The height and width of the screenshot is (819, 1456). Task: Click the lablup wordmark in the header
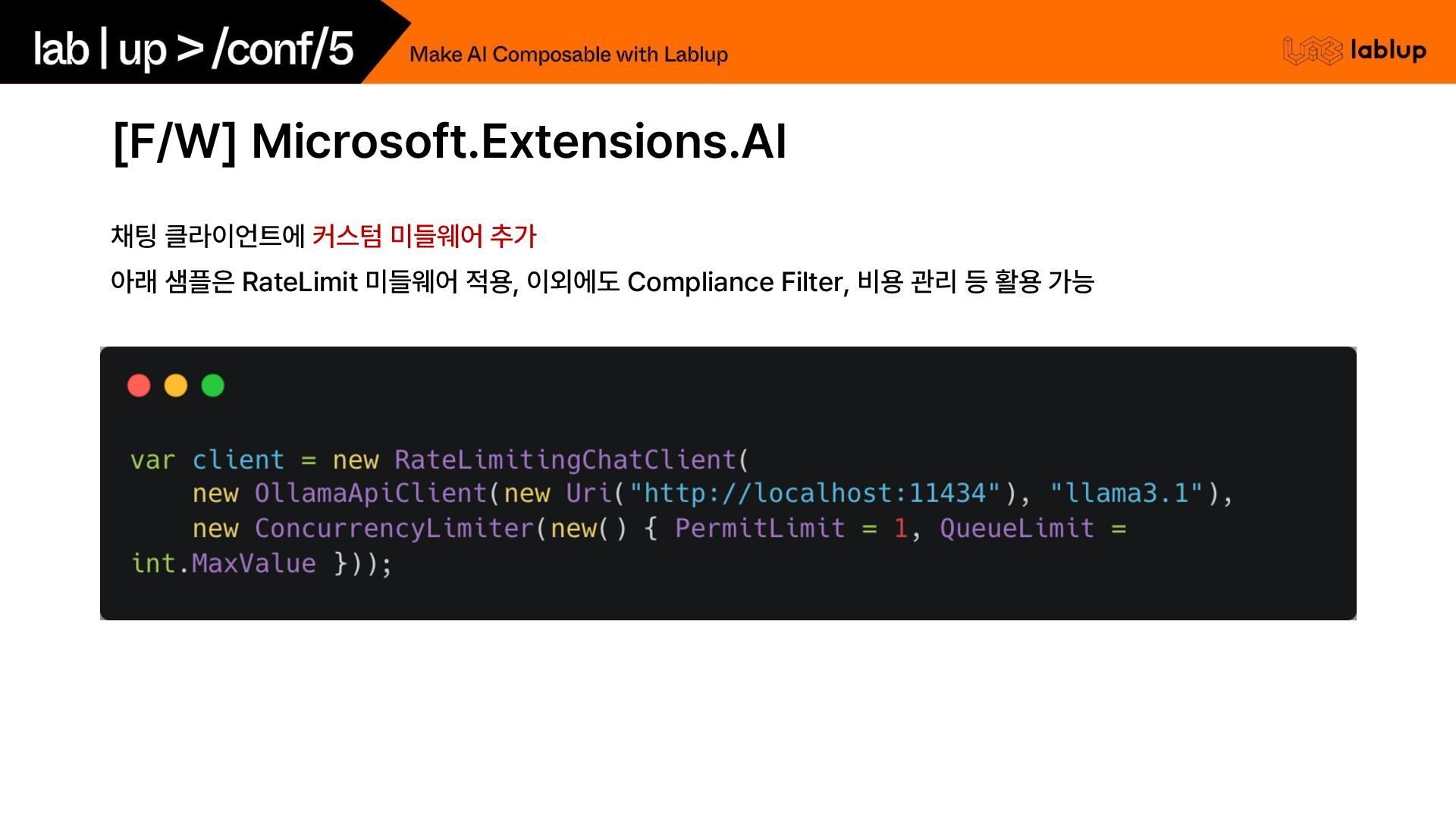(1388, 51)
